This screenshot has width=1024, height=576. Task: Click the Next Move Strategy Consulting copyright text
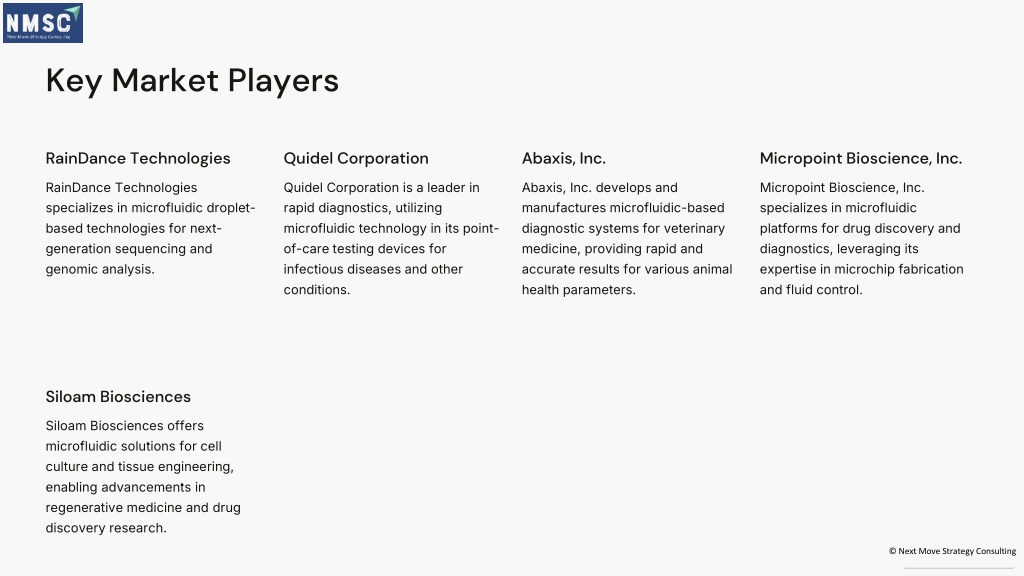(x=952, y=551)
